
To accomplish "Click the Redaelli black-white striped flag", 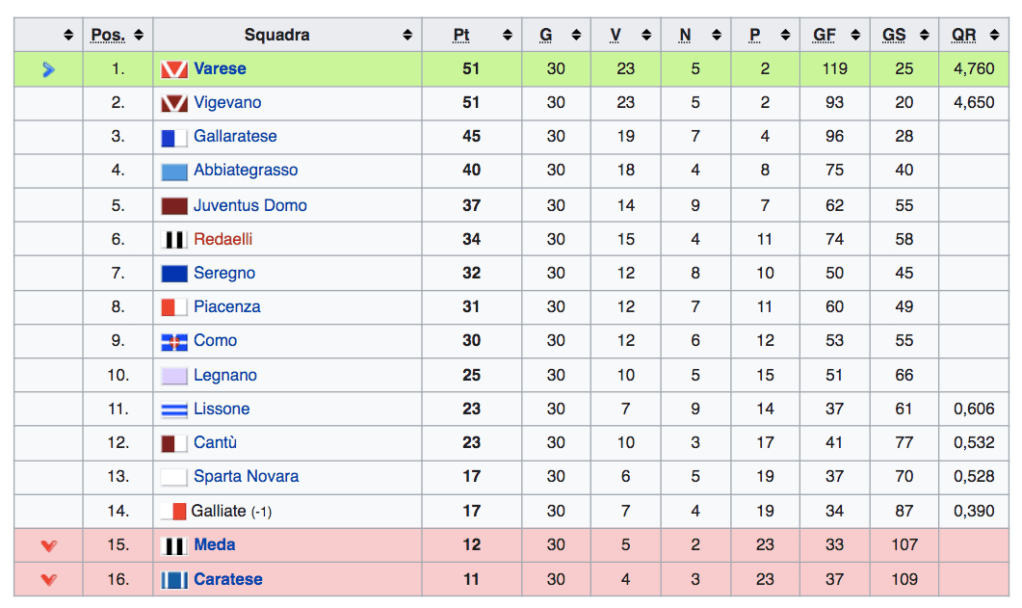I will tap(174, 240).
